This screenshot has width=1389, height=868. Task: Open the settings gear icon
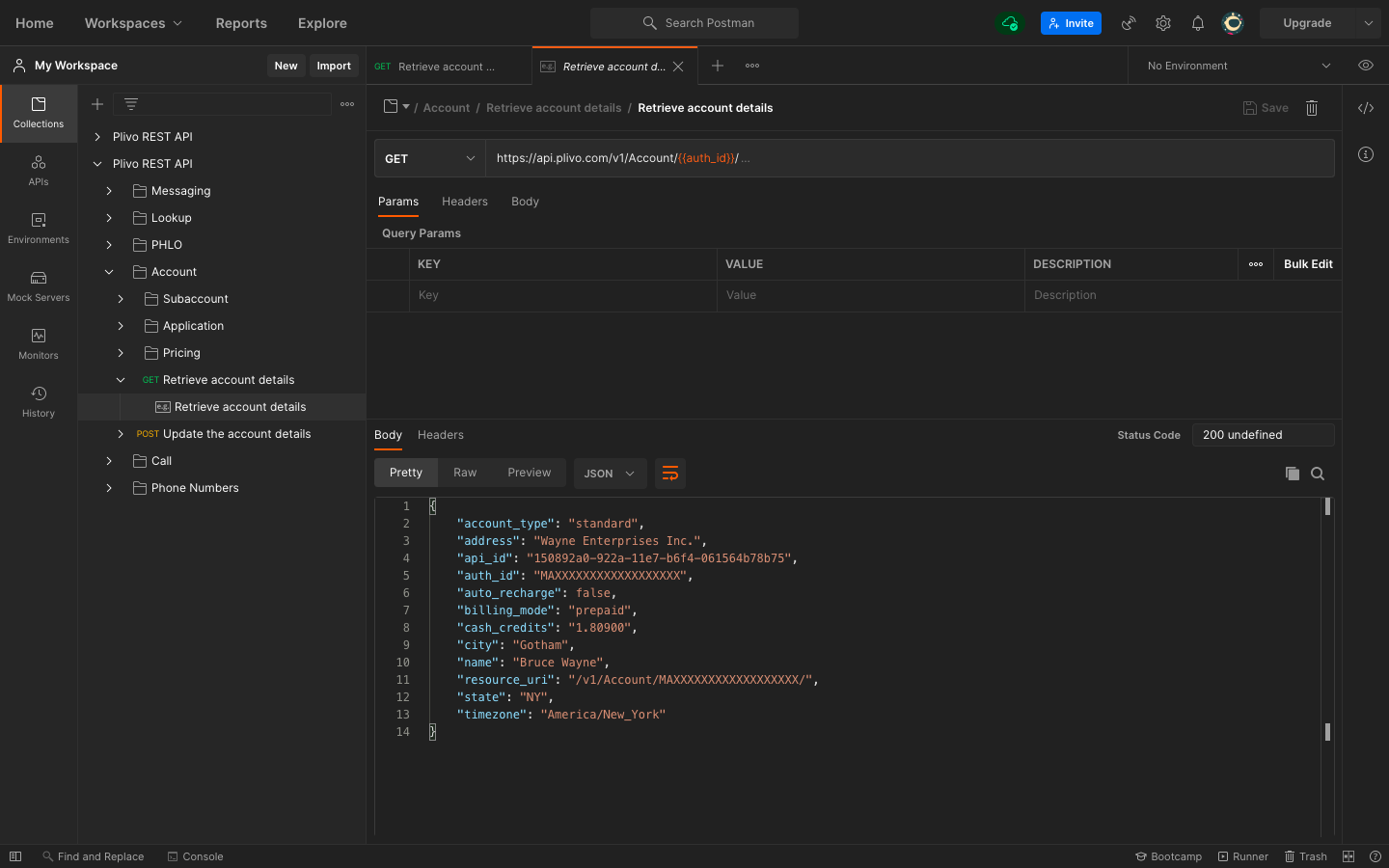point(1163,23)
